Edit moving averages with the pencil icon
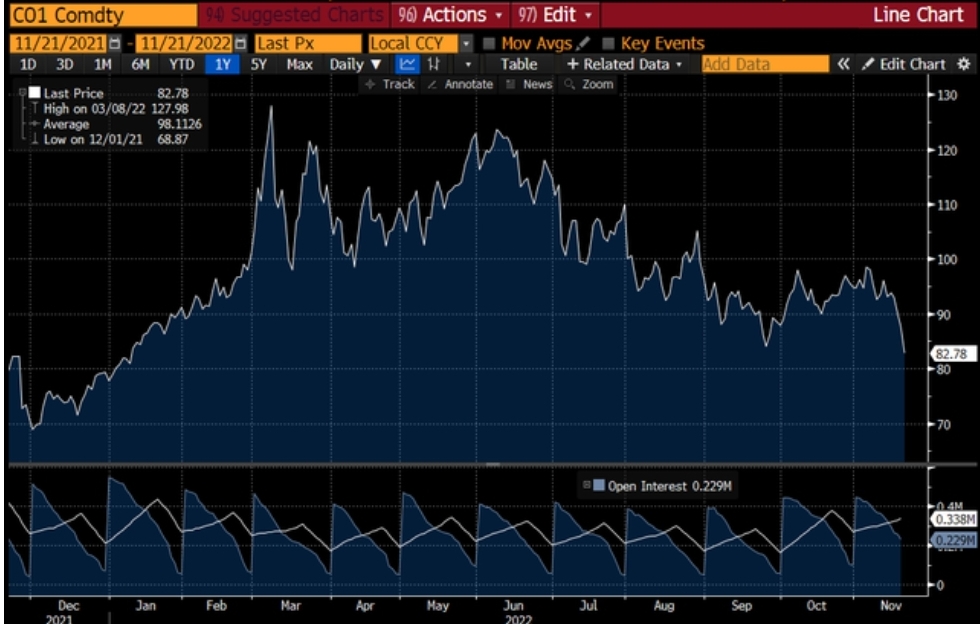The width and height of the screenshot is (980, 624). click(583, 44)
